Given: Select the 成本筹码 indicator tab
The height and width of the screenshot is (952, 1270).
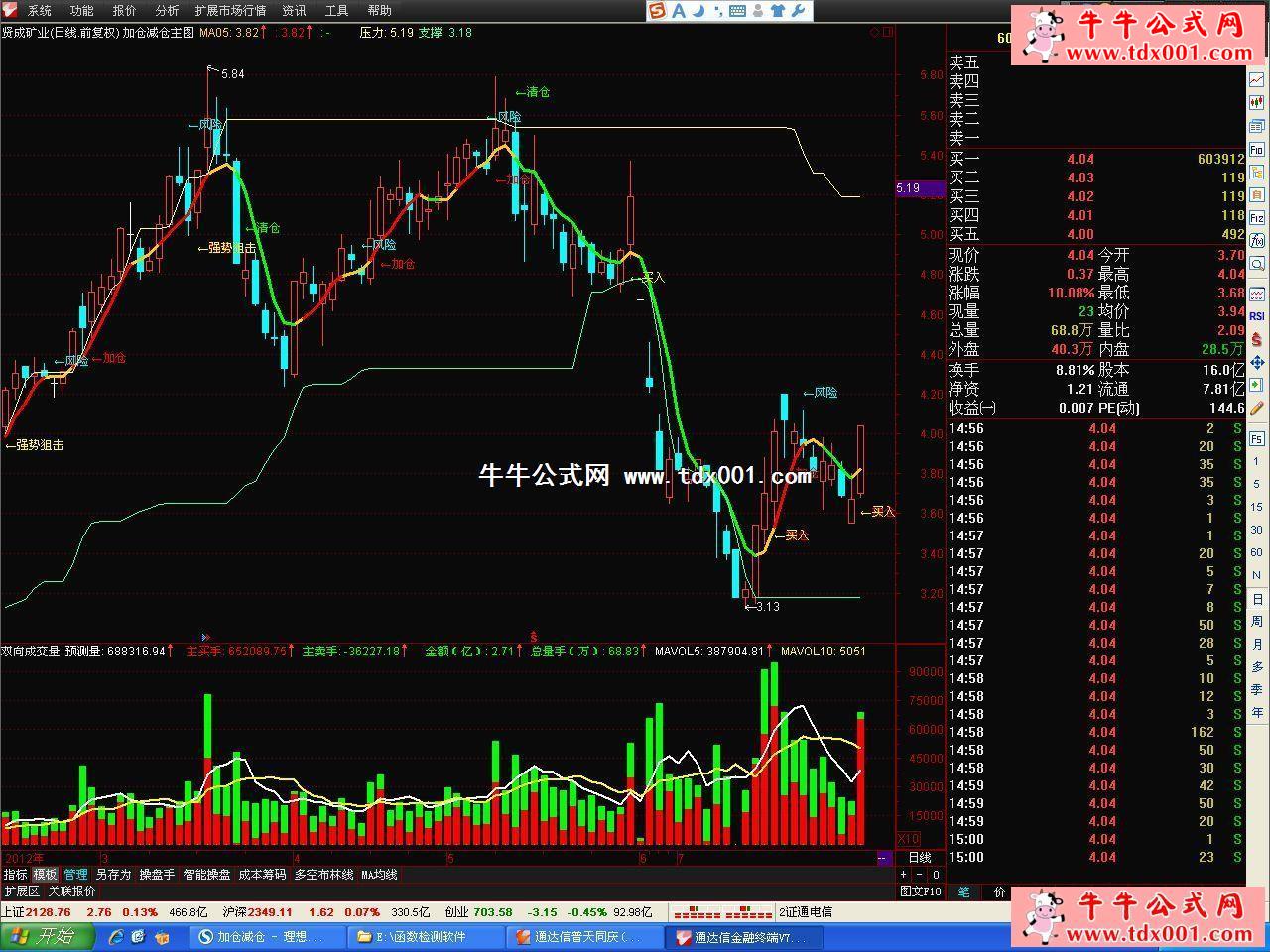Looking at the screenshot, I should tap(262, 875).
